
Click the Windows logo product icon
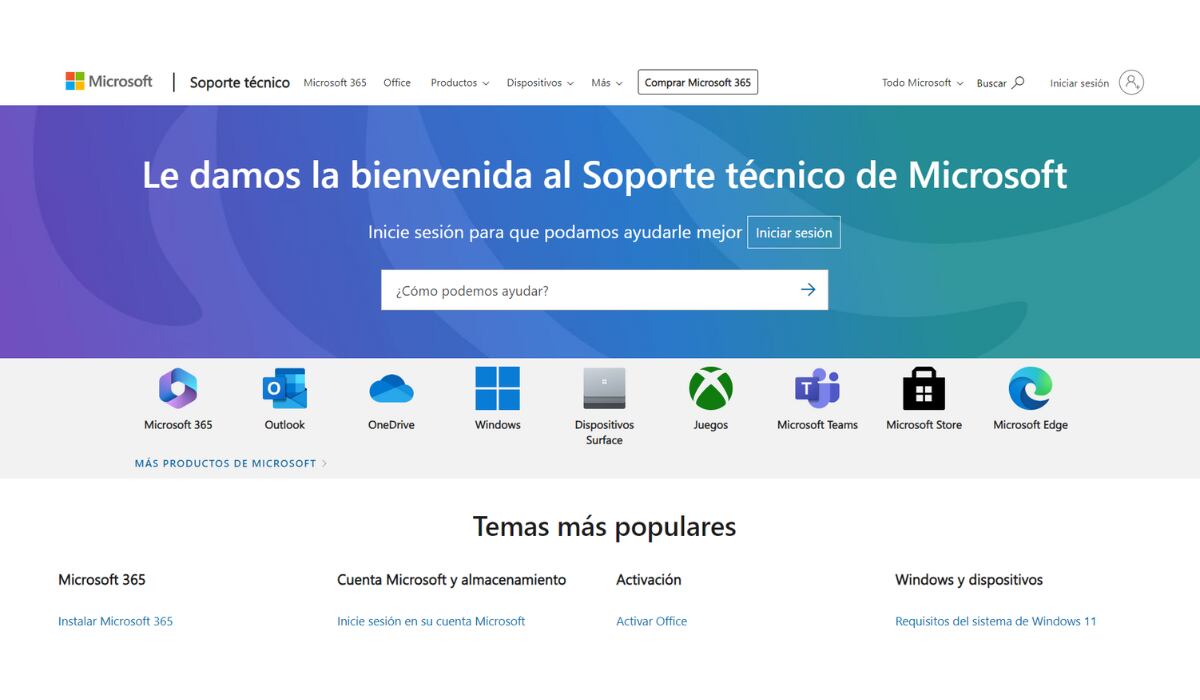point(497,389)
